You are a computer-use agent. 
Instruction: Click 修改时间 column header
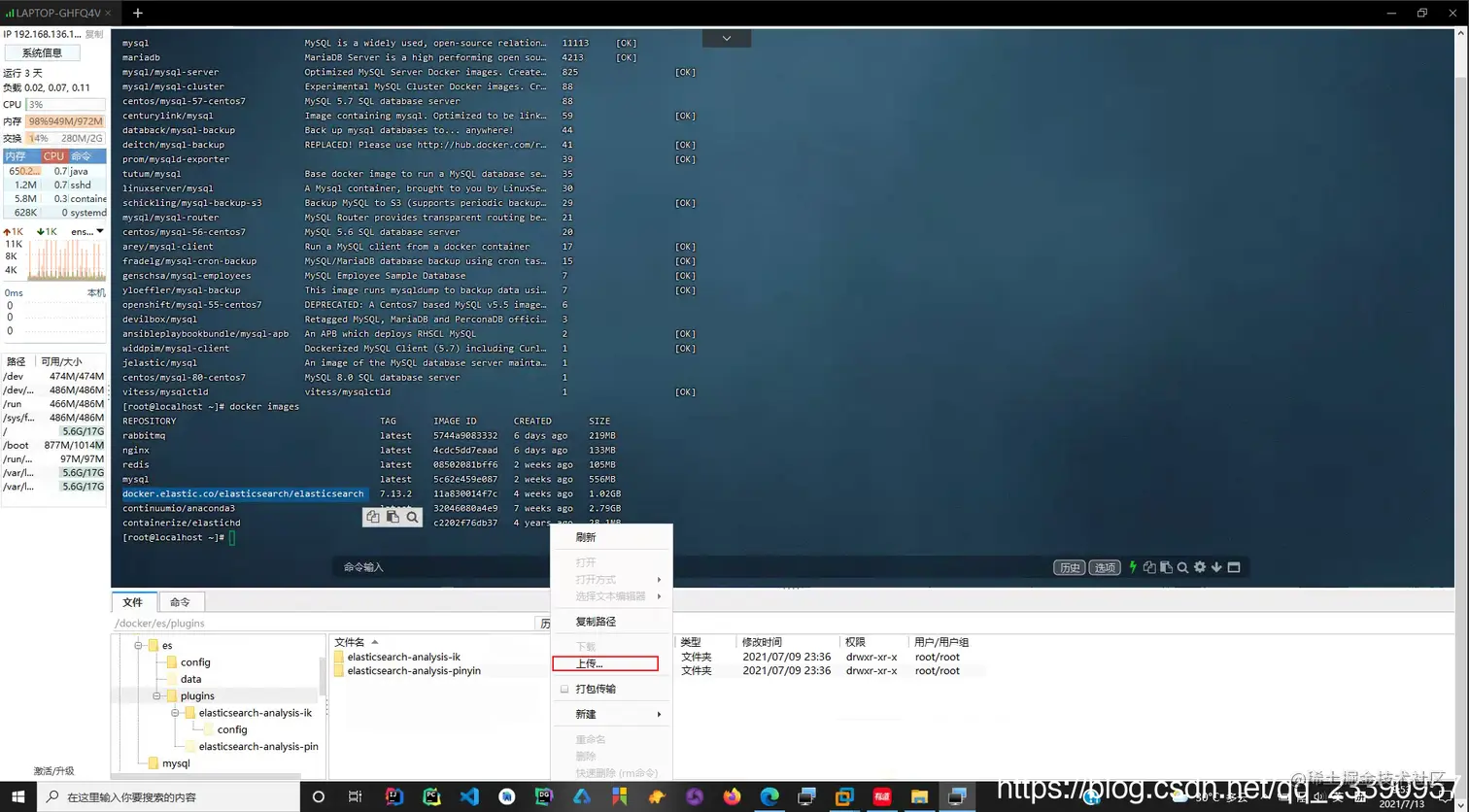(762, 642)
